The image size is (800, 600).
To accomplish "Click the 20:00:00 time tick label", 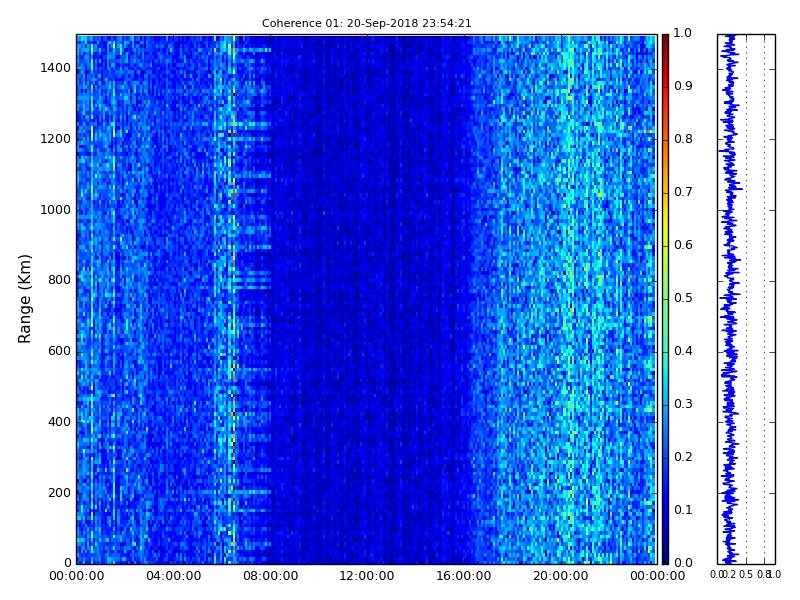I will click(x=561, y=576).
